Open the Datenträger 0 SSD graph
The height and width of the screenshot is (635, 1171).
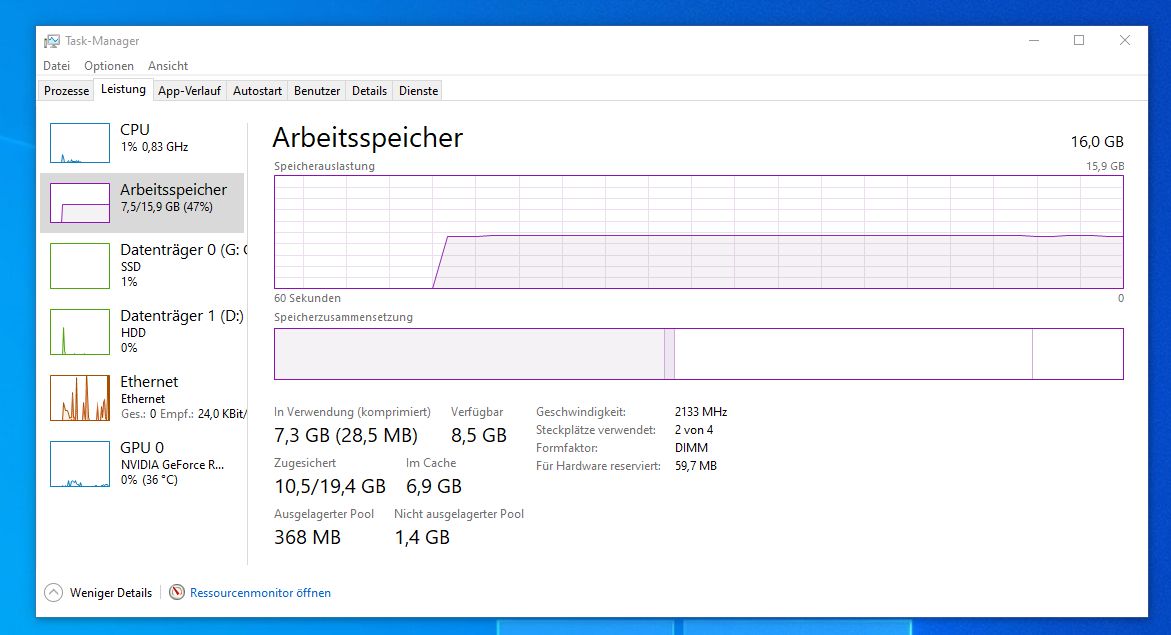point(80,265)
